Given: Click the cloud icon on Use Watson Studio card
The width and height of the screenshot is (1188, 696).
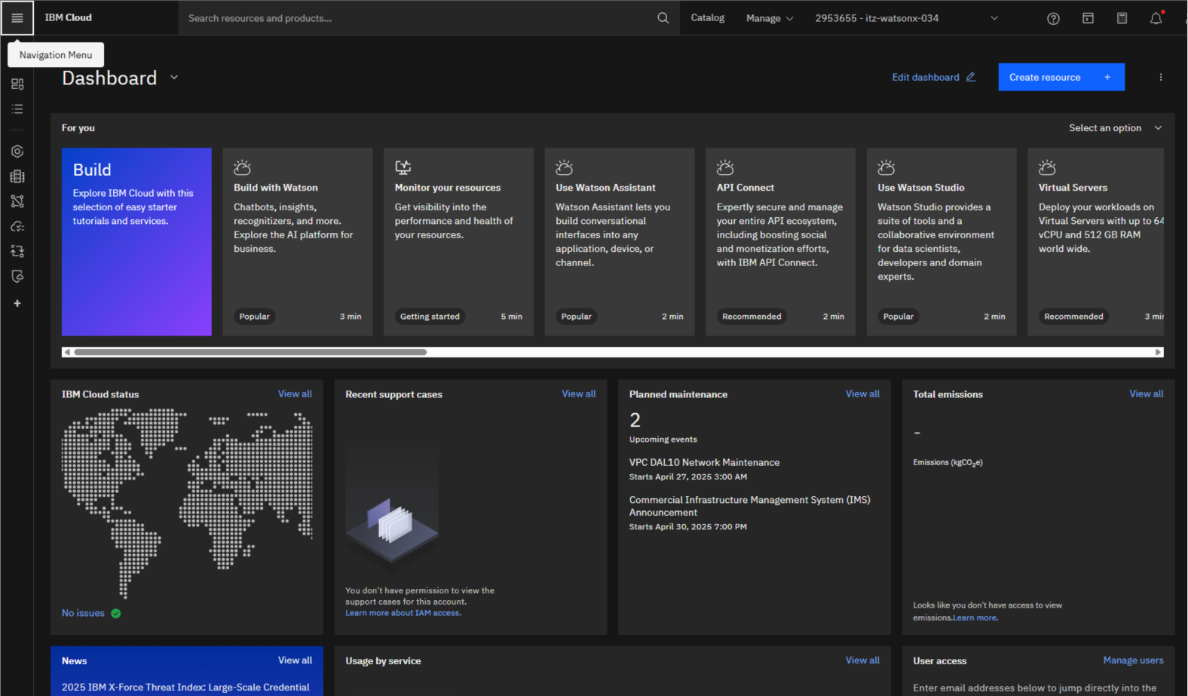Looking at the screenshot, I should [886, 167].
